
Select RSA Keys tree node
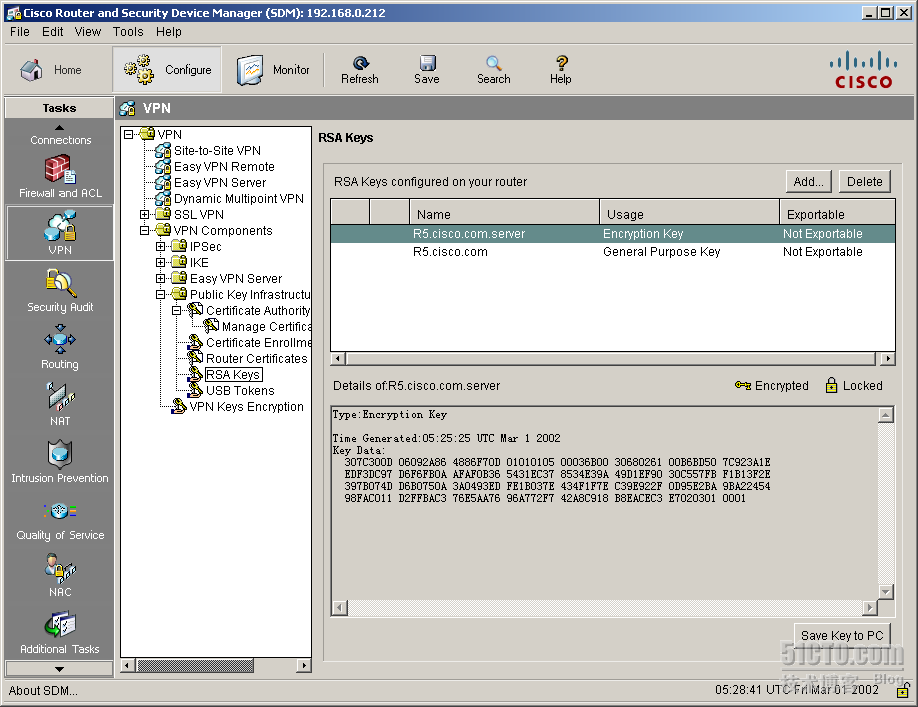tap(233, 375)
